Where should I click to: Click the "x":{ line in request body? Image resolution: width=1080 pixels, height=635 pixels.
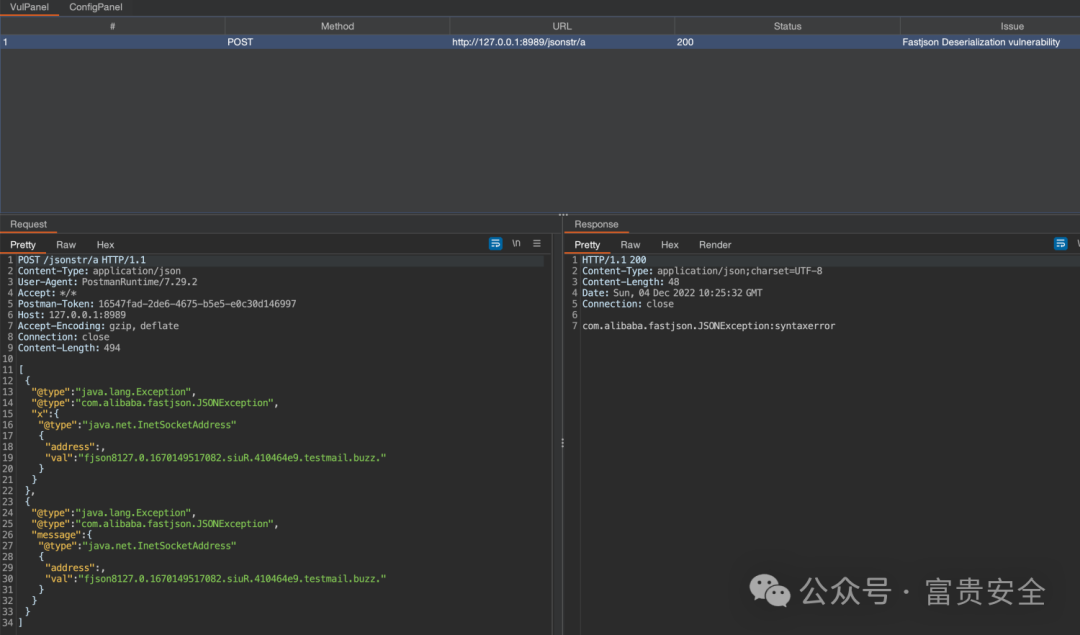point(45,413)
